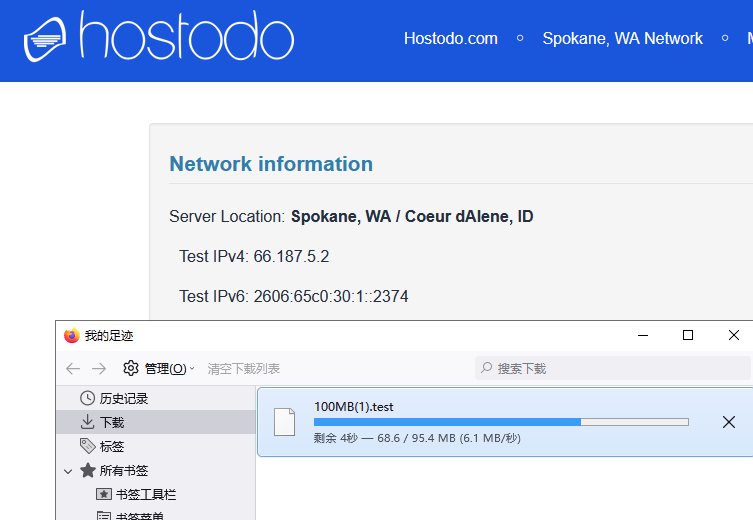Maximize the 我的足迹 Library window
The image size is (753, 520).
688,335
